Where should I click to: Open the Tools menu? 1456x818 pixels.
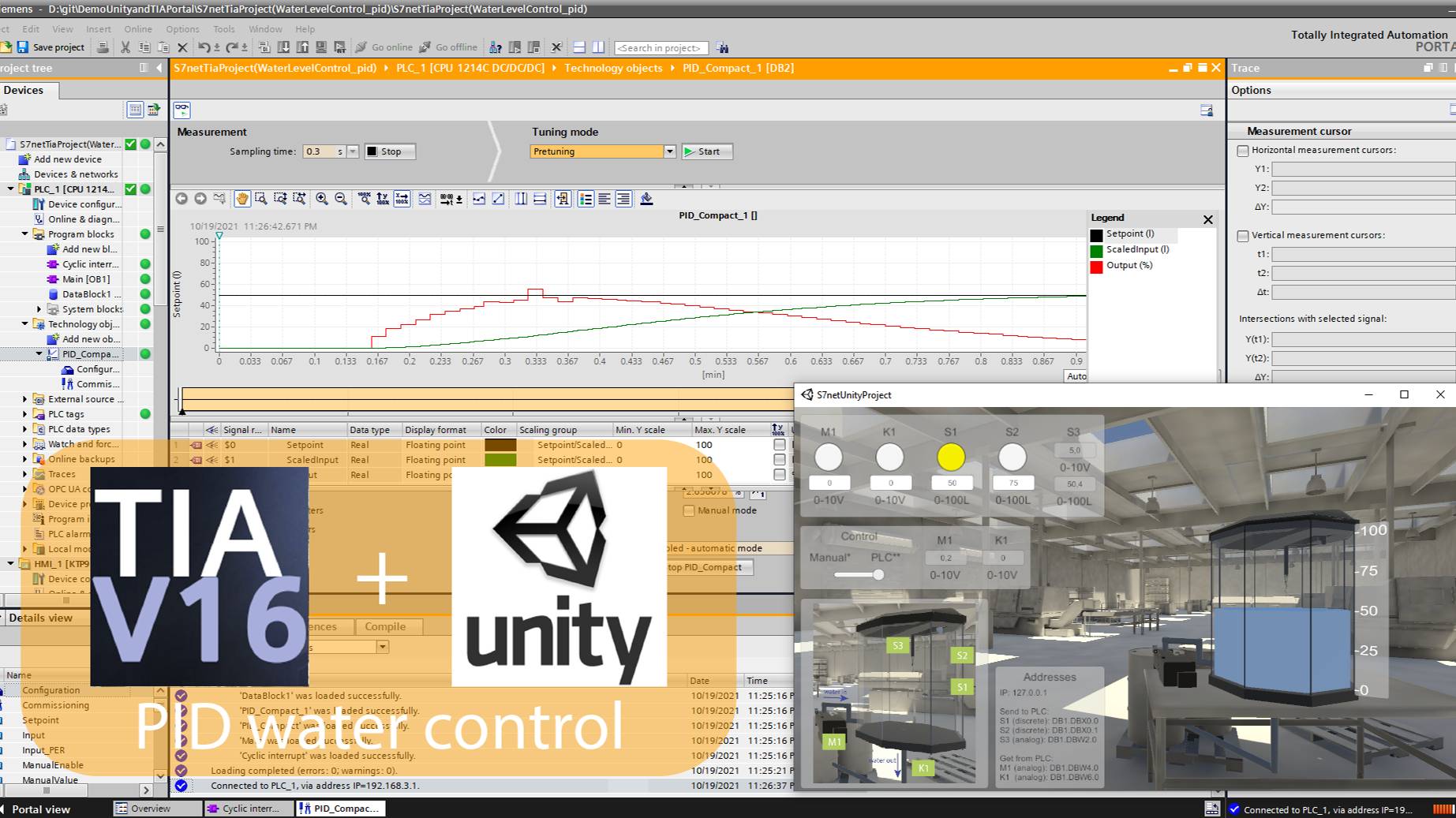(224, 29)
